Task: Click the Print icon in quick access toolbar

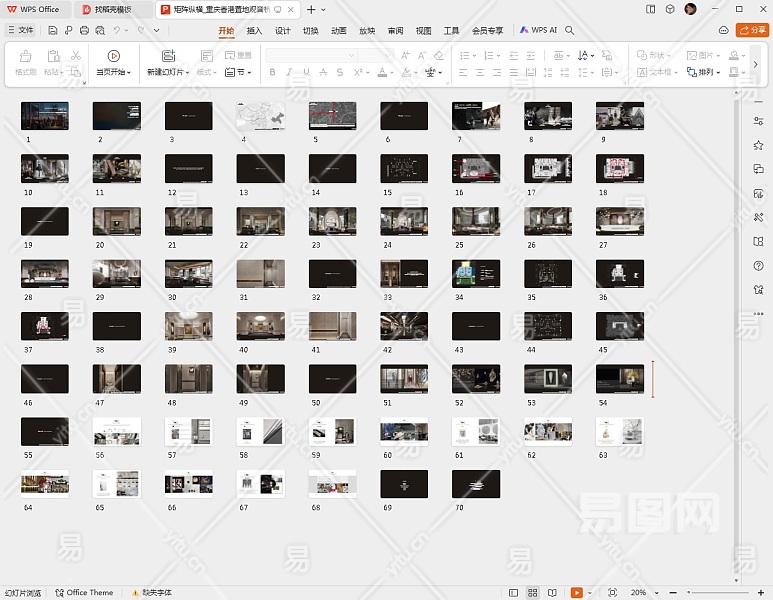Action: (x=85, y=30)
